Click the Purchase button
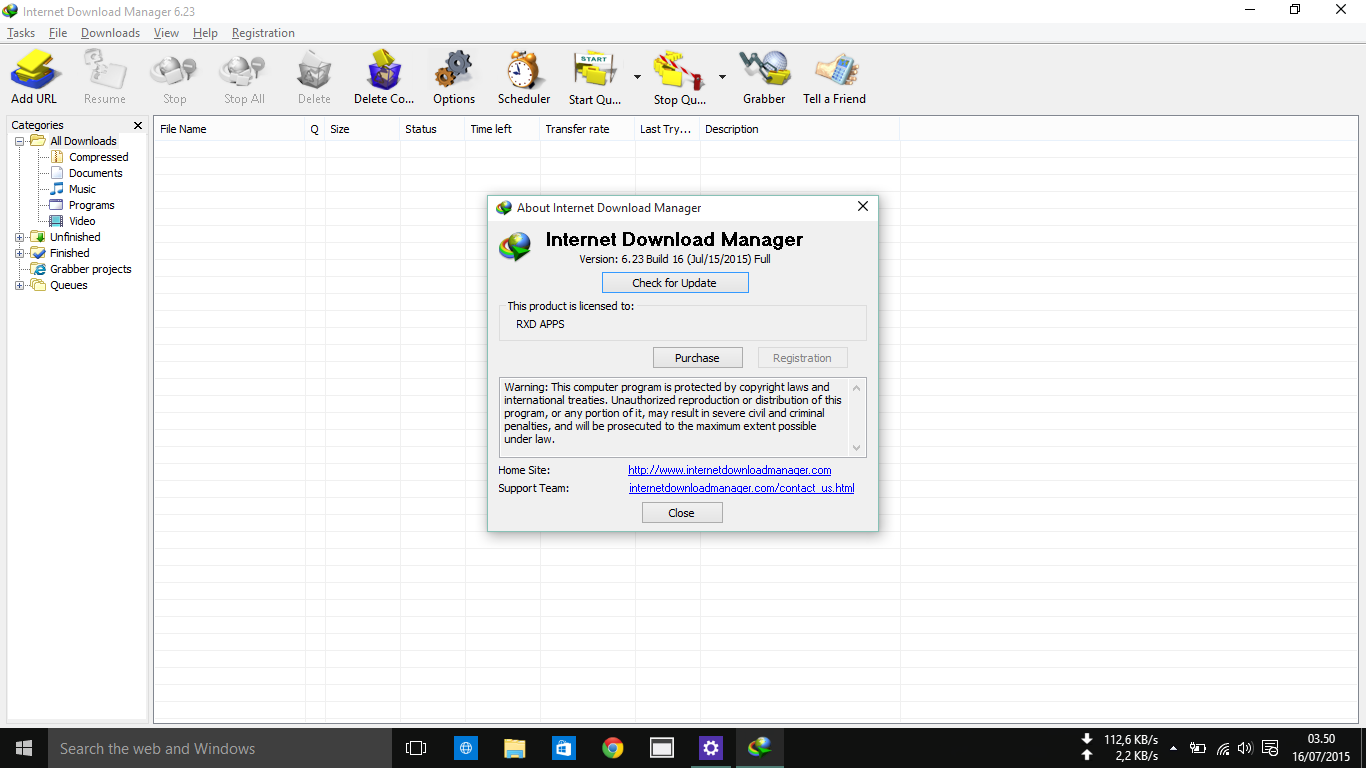The image size is (1366, 768). pos(697,358)
